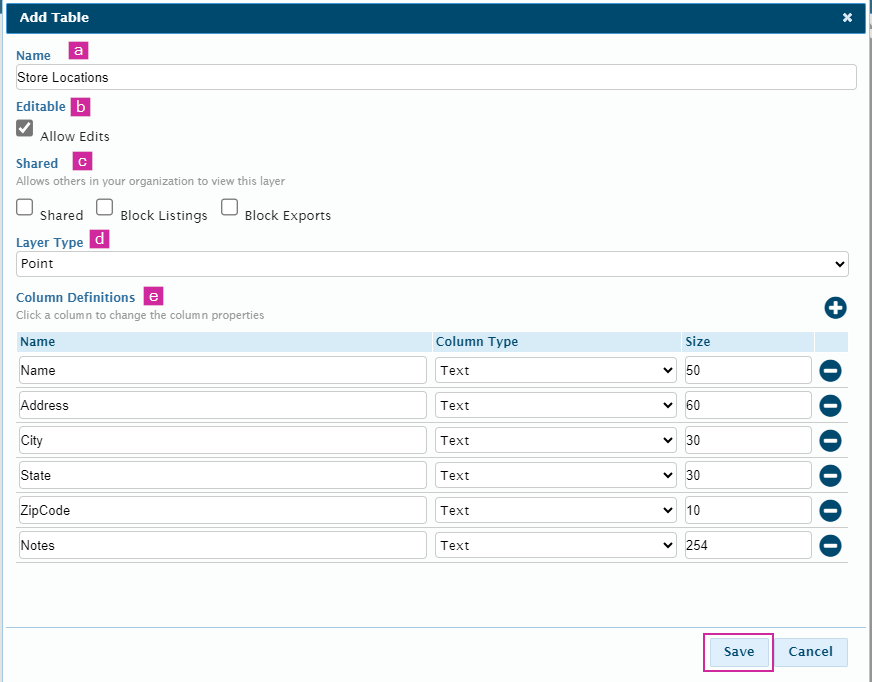Click the Cancel button
The width and height of the screenshot is (872, 682).
click(810, 652)
